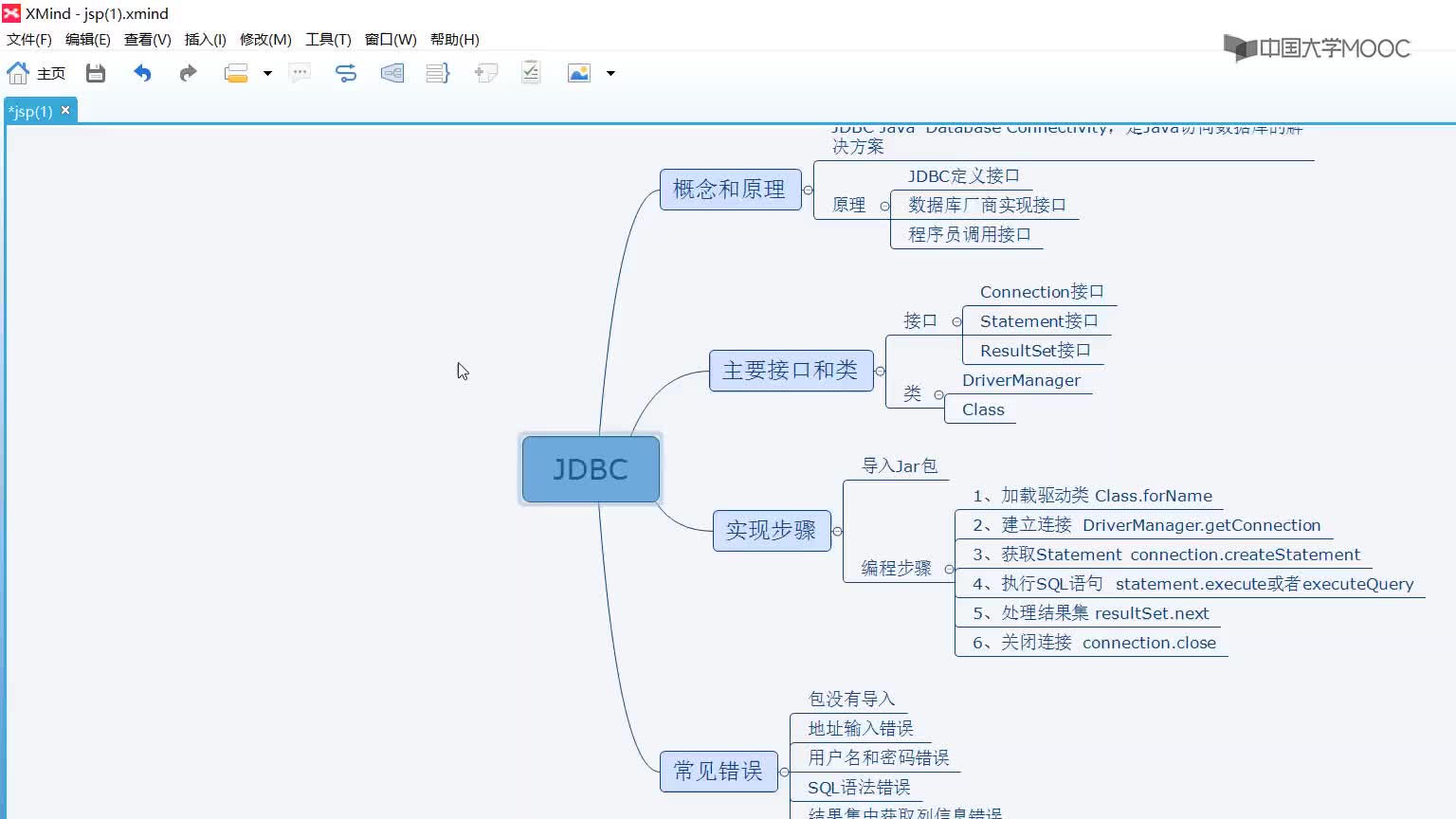Click the summary bracket toolbar icon
The height and width of the screenshot is (819, 1456).
438,73
